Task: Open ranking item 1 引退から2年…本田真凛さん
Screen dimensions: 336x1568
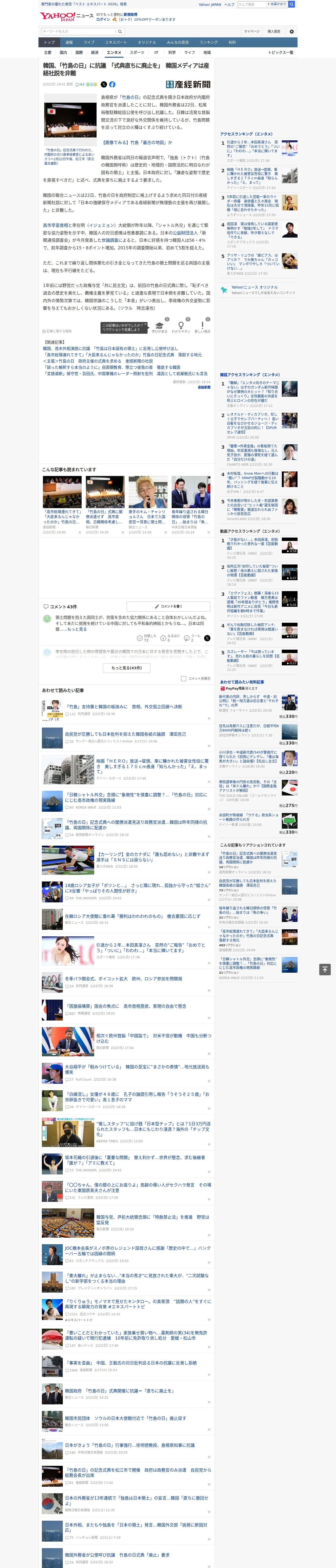Action: pyautogui.click(x=253, y=148)
